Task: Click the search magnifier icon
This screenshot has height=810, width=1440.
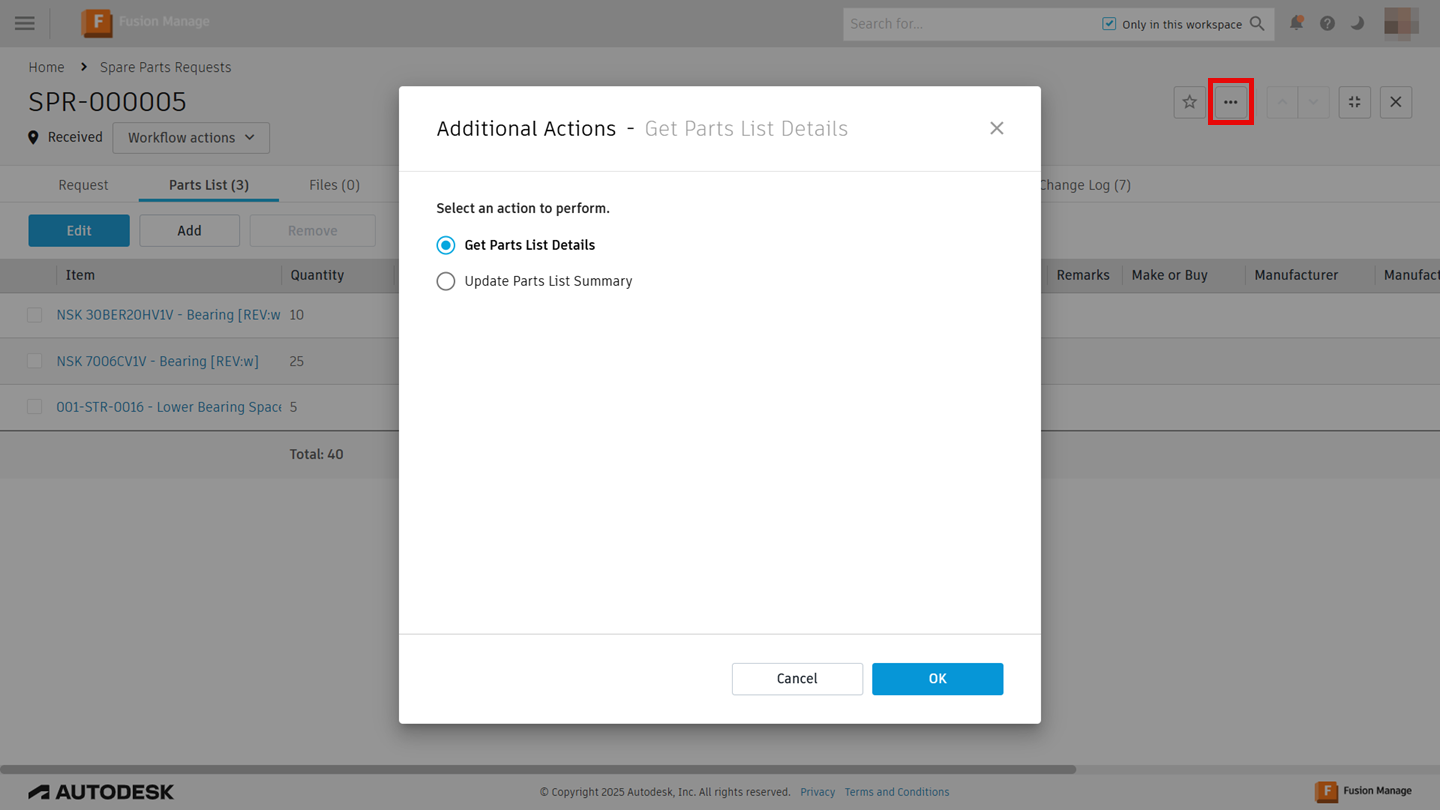Action: tap(1257, 24)
